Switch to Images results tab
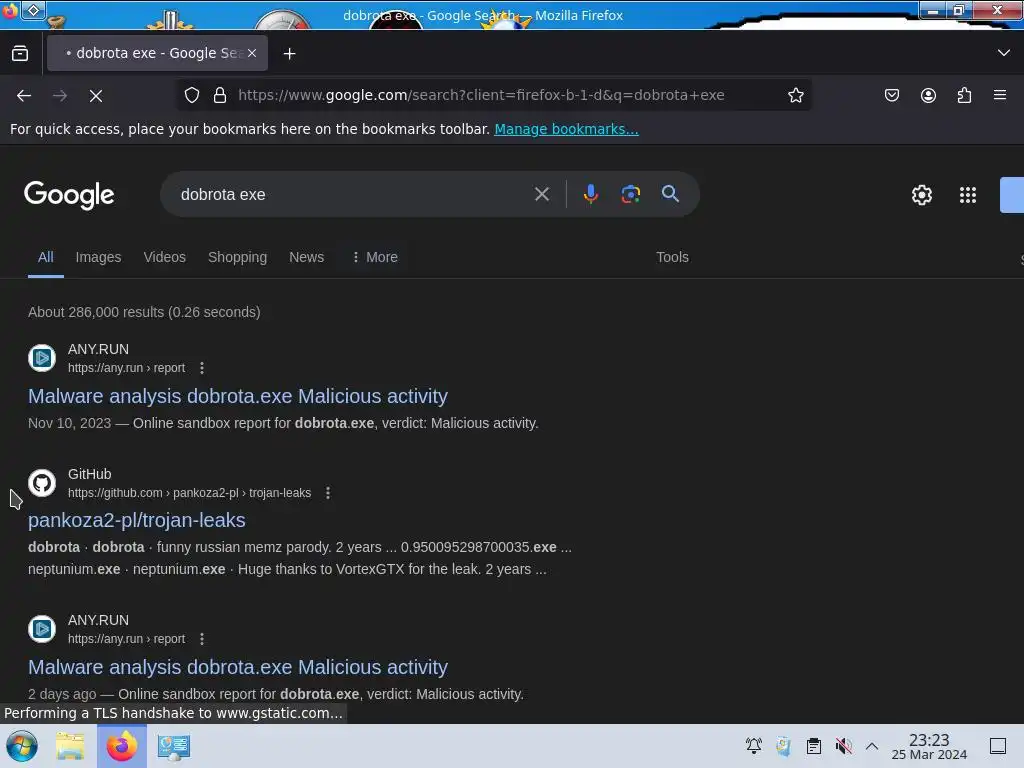Screen dimensions: 1024x768 pyautogui.click(x=99, y=257)
